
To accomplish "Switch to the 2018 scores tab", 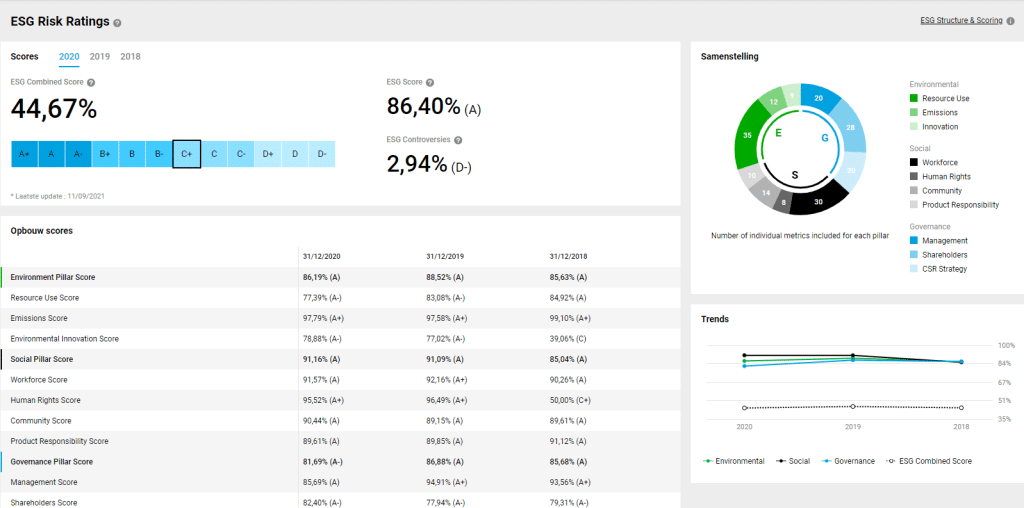I will click(130, 57).
